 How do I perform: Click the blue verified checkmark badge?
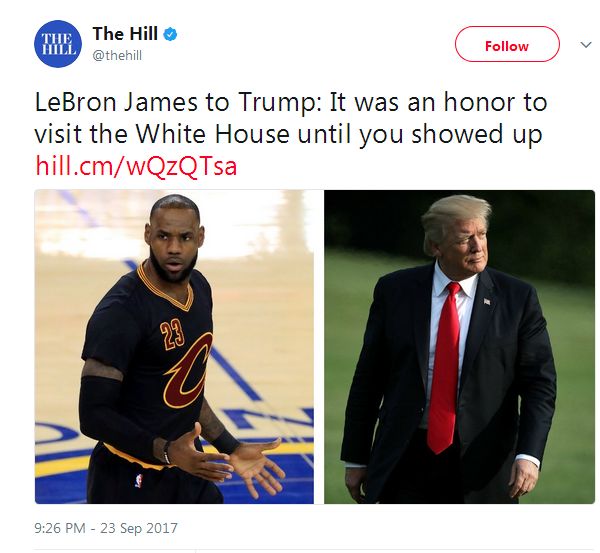170,34
